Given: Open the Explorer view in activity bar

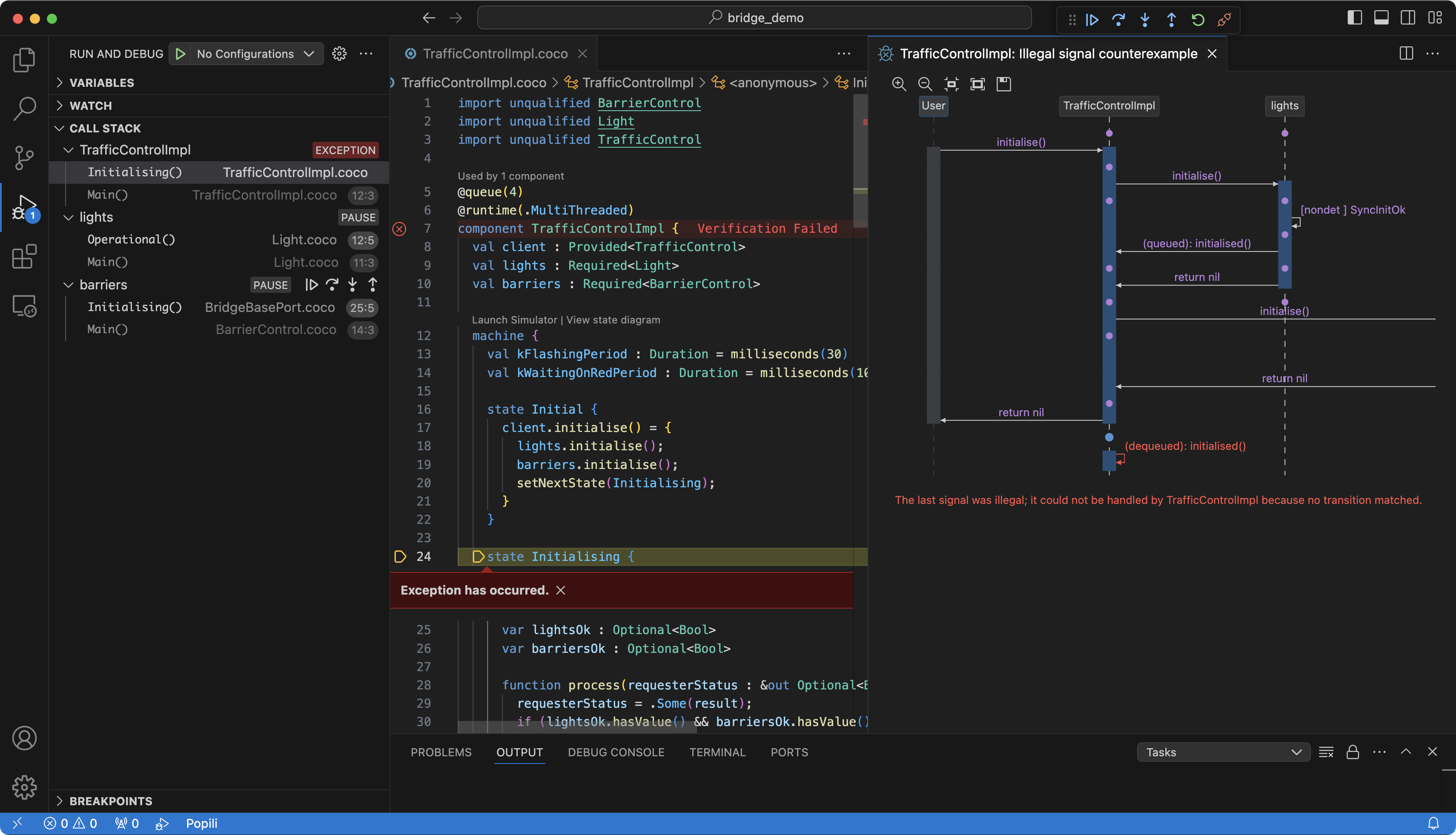Looking at the screenshot, I should [24, 60].
